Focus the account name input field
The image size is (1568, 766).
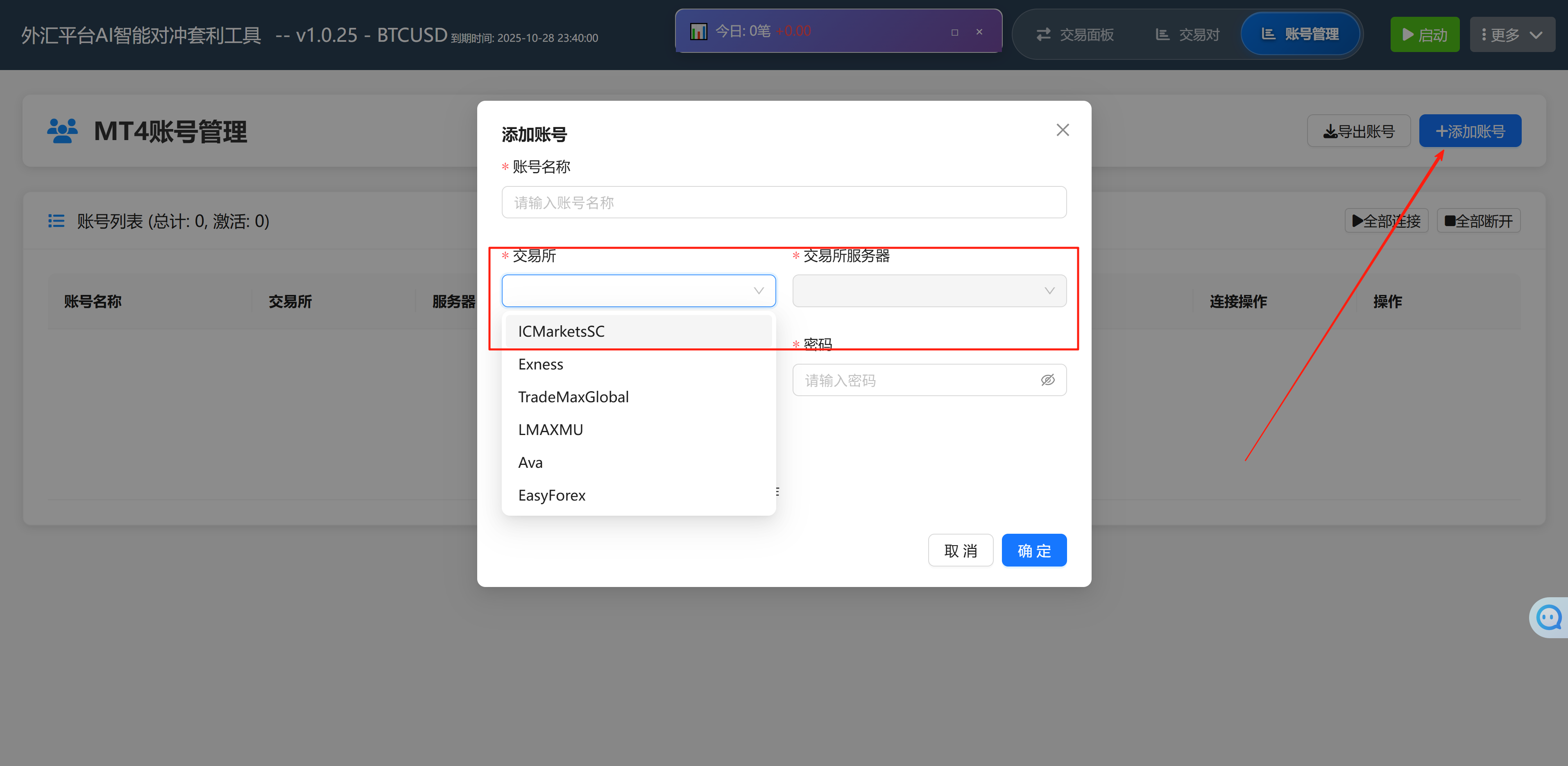784,202
